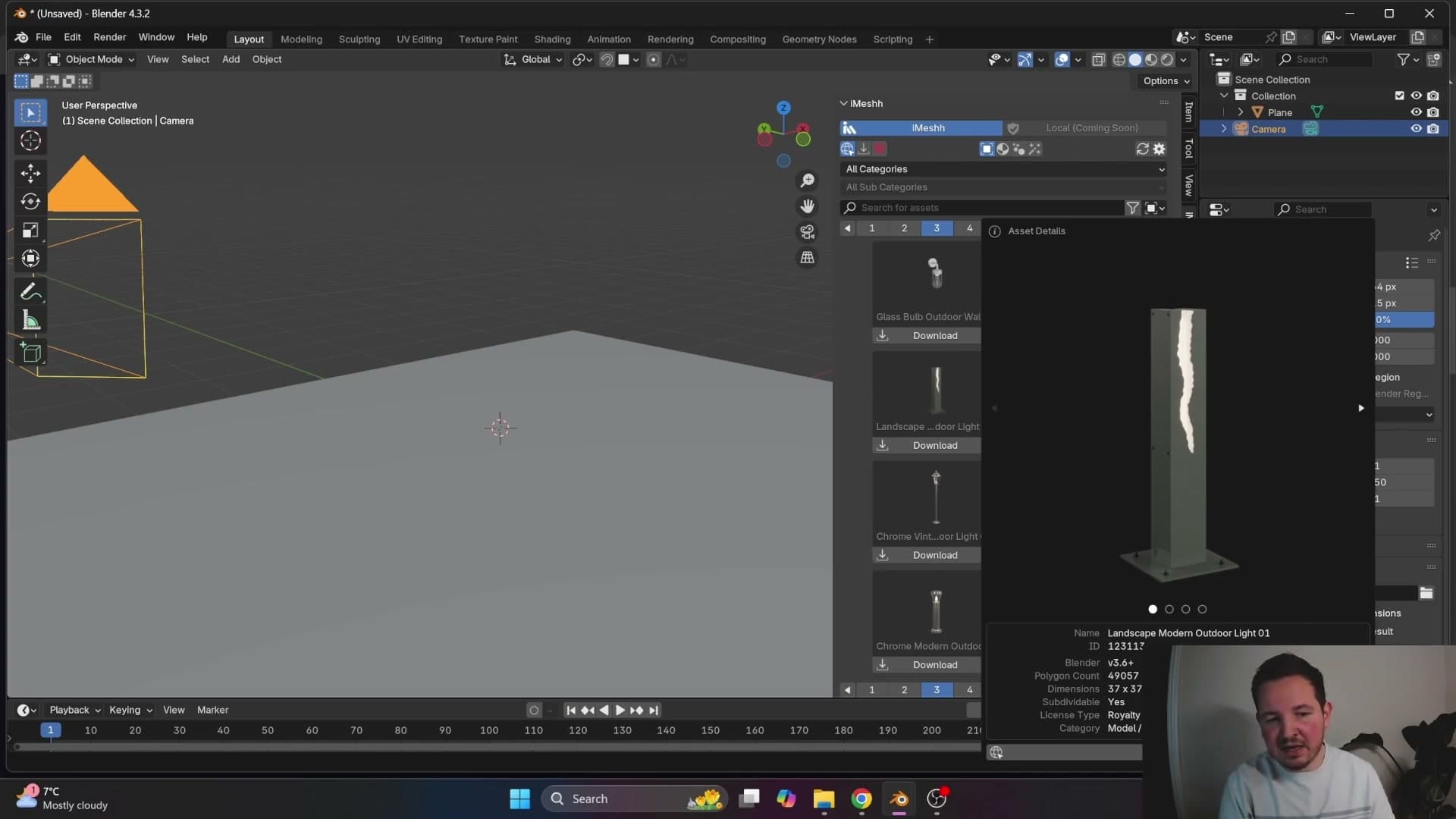Switch to Geometry Nodes workspace tab
Viewport: 1456px width, 819px height.
pyautogui.click(x=819, y=39)
